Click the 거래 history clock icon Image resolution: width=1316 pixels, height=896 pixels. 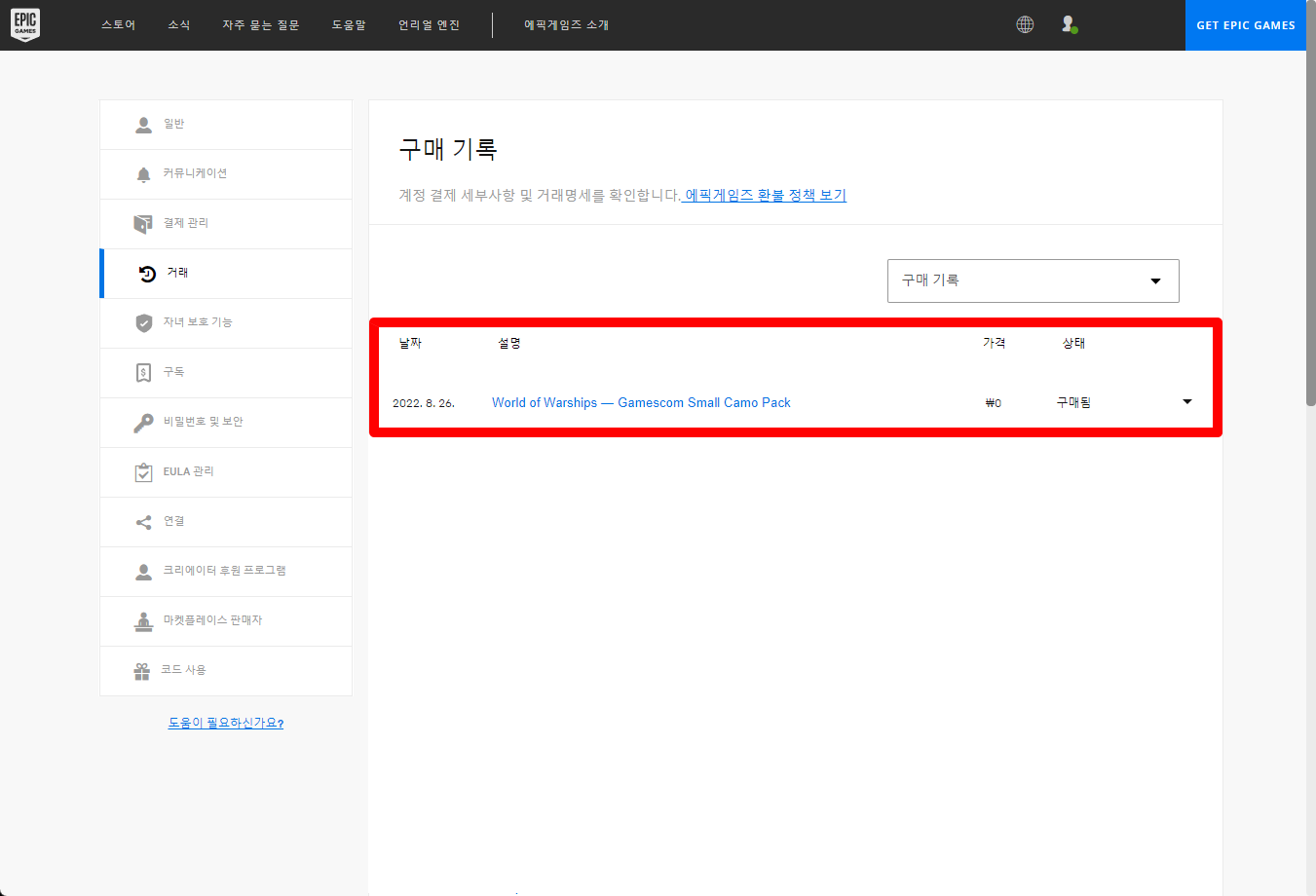(x=147, y=274)
